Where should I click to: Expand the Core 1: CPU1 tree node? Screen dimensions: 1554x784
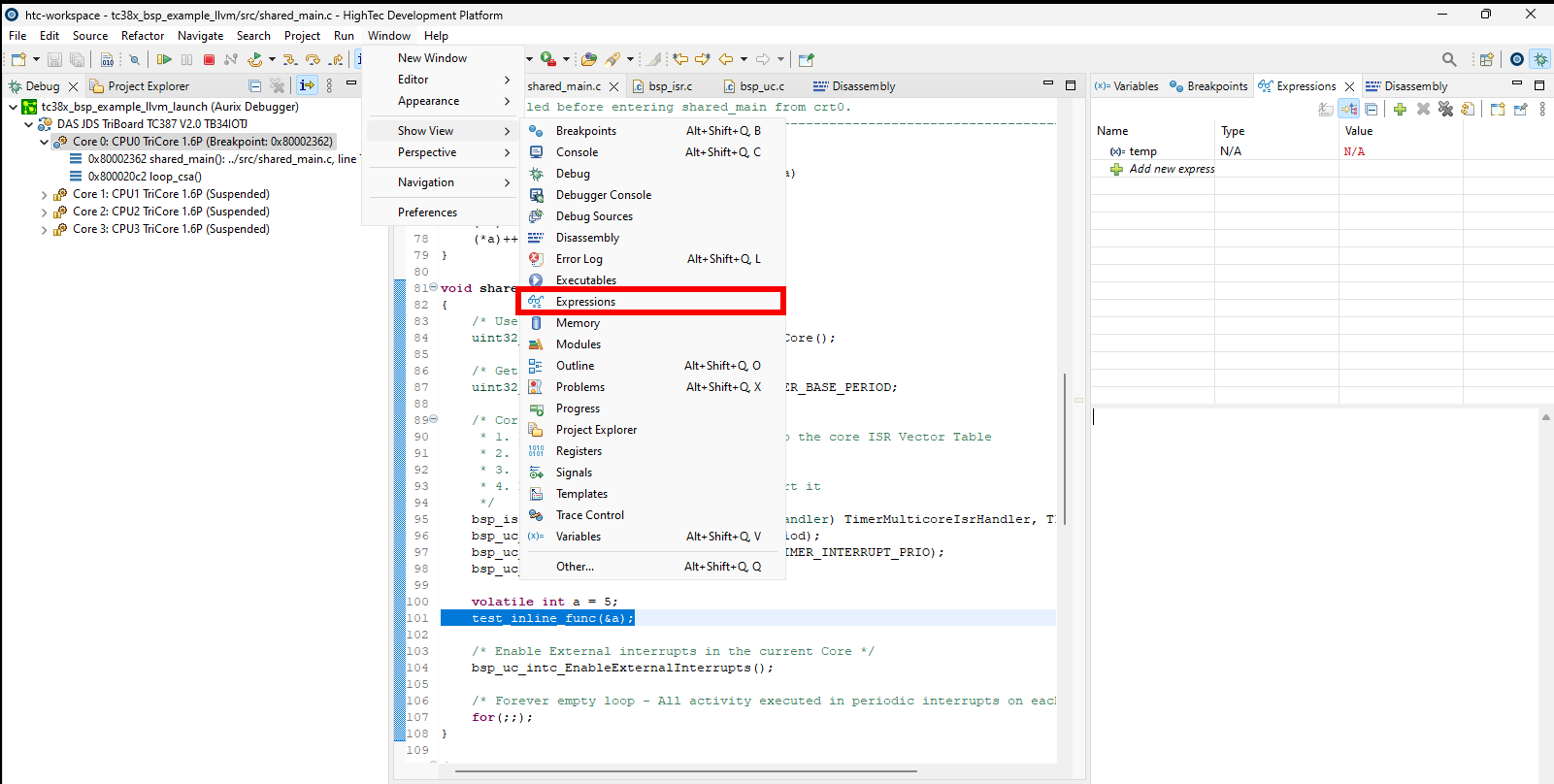[x=45, y=195]
